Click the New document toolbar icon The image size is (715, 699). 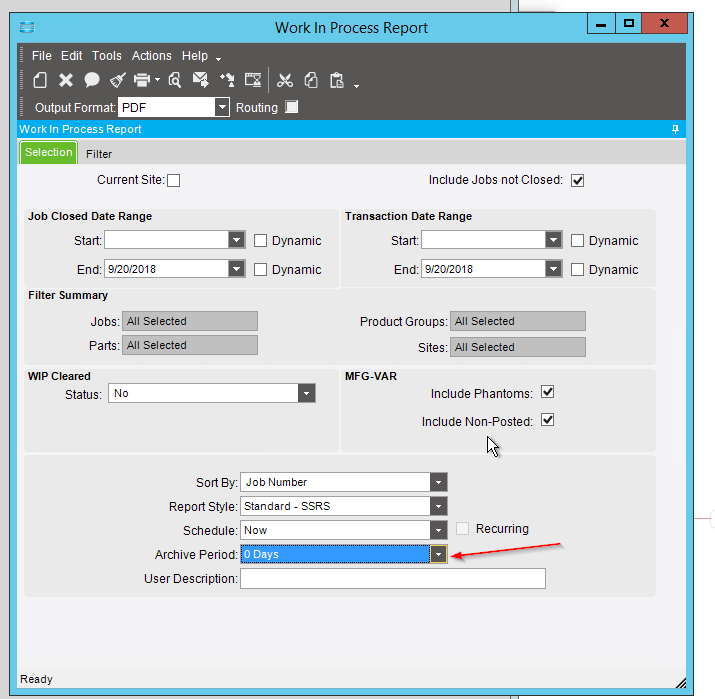(x=40, y=80)
